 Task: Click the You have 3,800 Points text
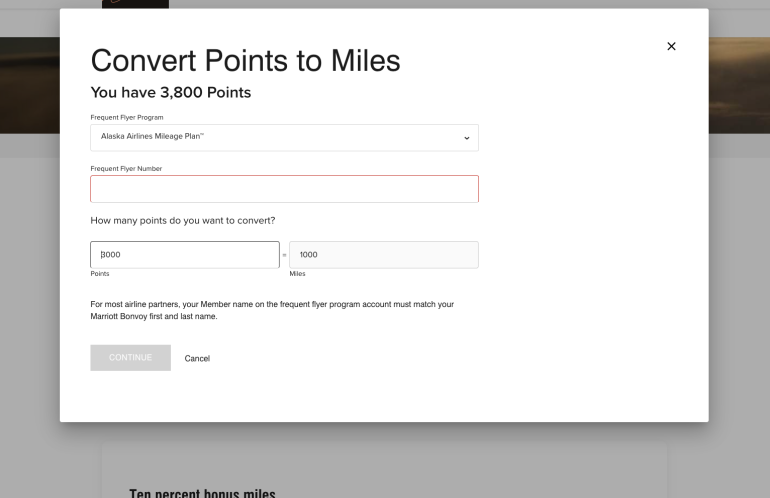170,93
